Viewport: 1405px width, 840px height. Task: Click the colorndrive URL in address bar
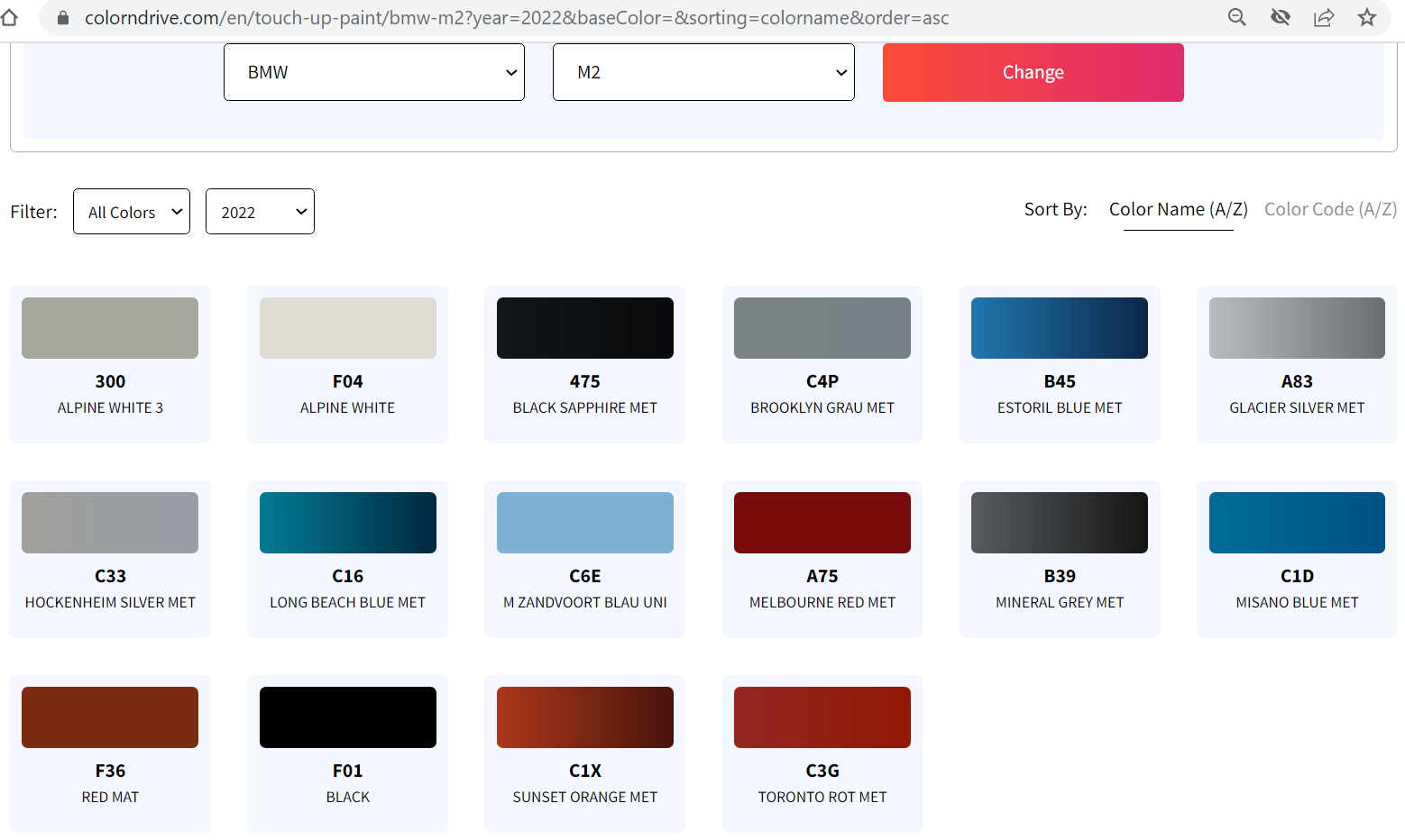(x=517, y=18)
